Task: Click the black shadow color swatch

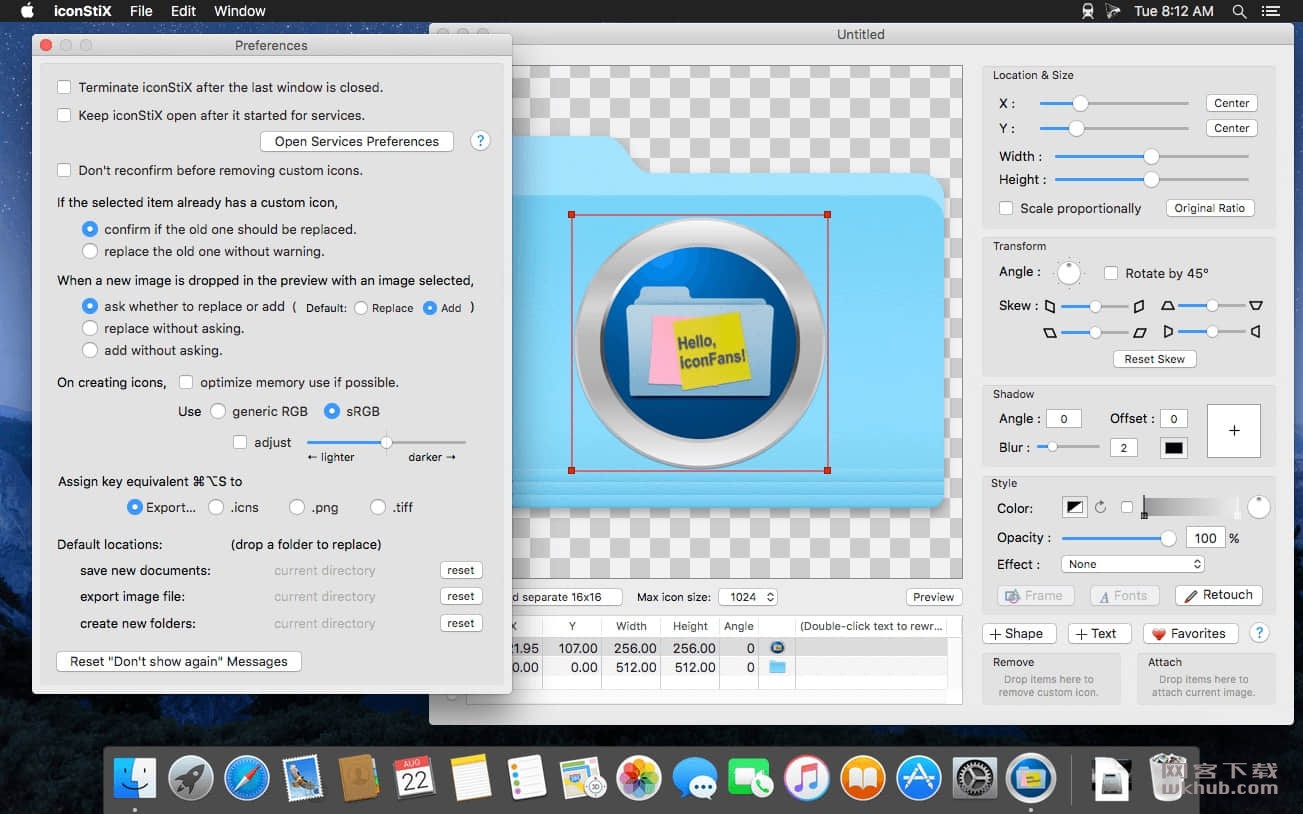Action: pyautogui.click(x=1174, y=447)
